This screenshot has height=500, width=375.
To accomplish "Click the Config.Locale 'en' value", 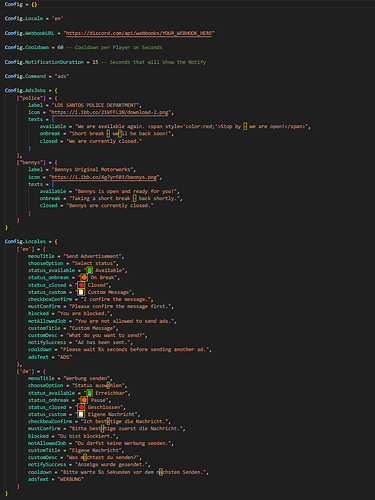I will point(57,18).
